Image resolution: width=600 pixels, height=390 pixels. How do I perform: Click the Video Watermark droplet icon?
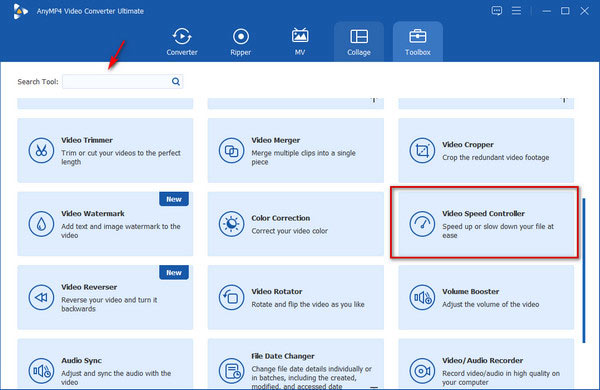[41, 224]
